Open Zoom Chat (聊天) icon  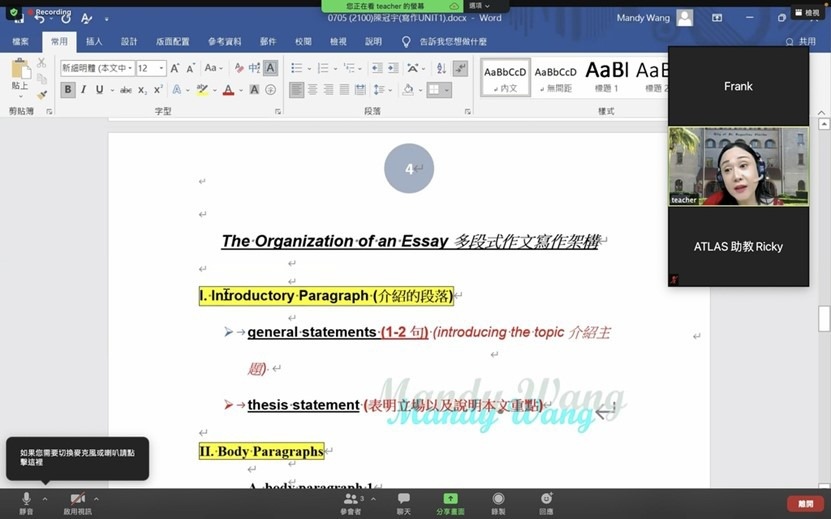pos(404,504)
